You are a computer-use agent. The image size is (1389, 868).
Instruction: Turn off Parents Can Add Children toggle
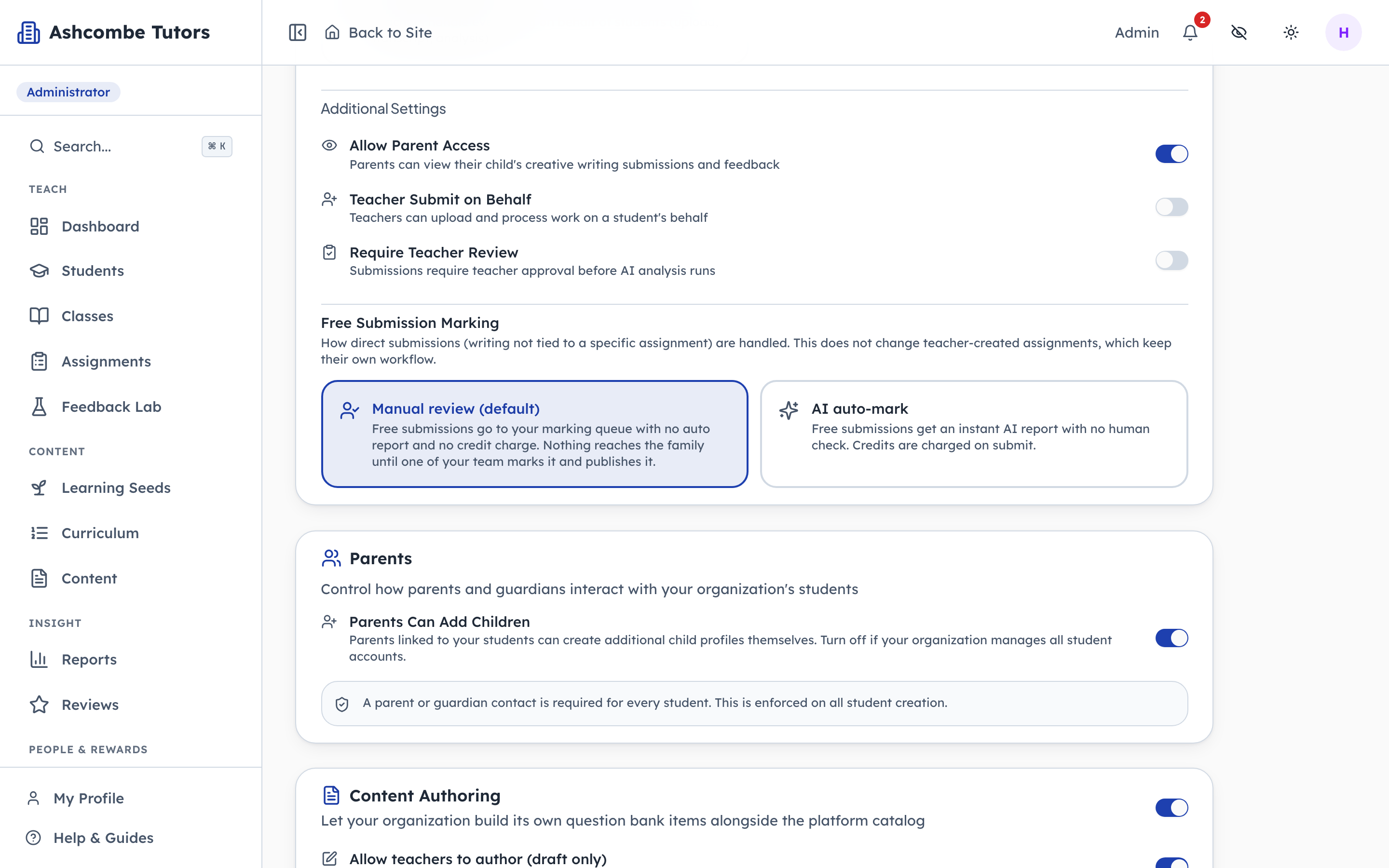(x=1171, y=638)
